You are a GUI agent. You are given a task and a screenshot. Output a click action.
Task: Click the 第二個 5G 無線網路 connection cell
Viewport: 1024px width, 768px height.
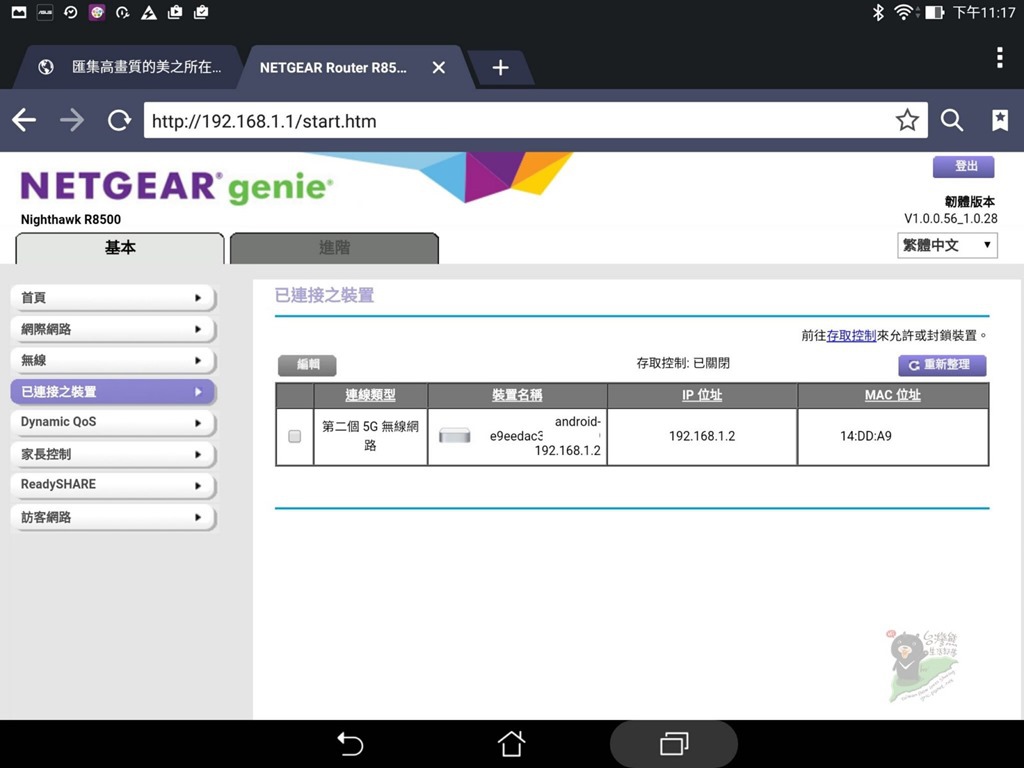pyautogui.click(x=370, y=436)
